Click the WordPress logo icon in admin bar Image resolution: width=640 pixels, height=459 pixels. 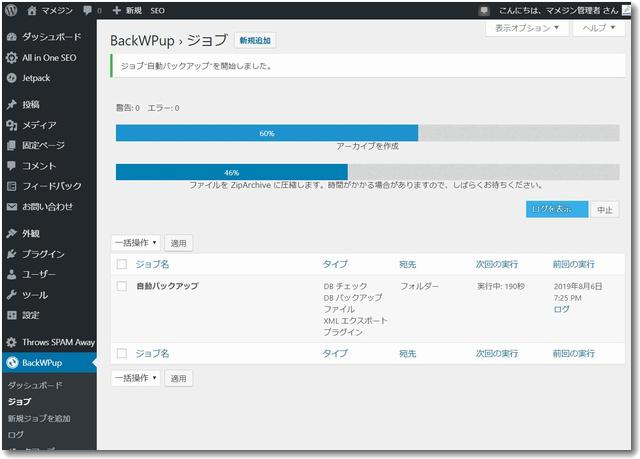[11, 9]
